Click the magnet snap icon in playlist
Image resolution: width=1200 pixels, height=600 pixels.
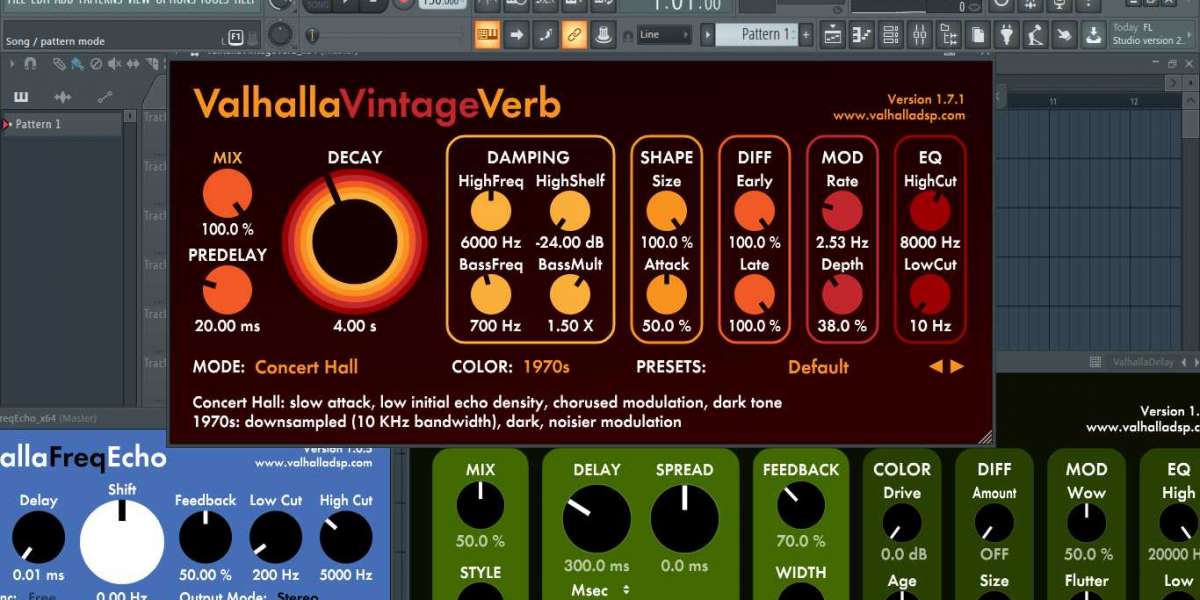tap(30, 64)
